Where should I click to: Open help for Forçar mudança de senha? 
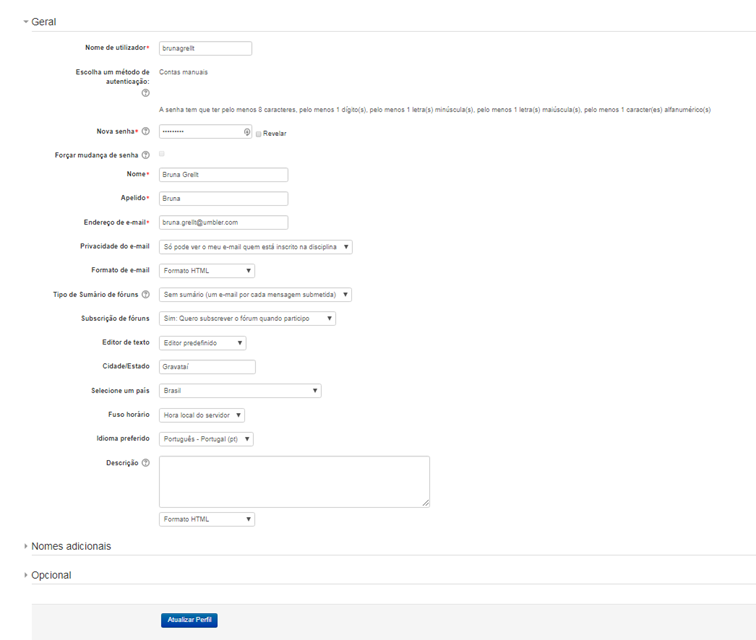click(146, 155)
